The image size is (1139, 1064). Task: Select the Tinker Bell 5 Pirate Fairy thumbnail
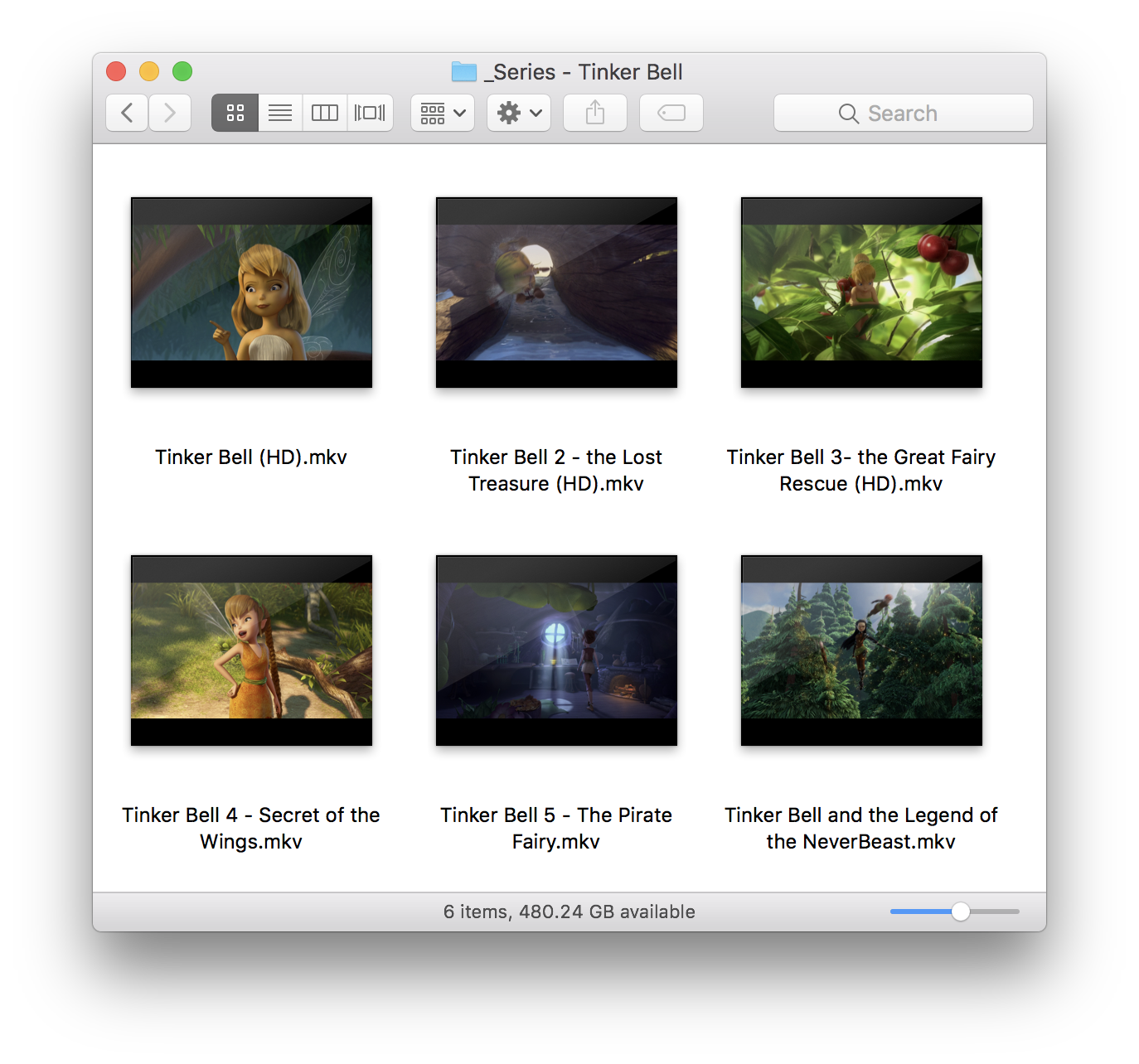coord(556,650)
